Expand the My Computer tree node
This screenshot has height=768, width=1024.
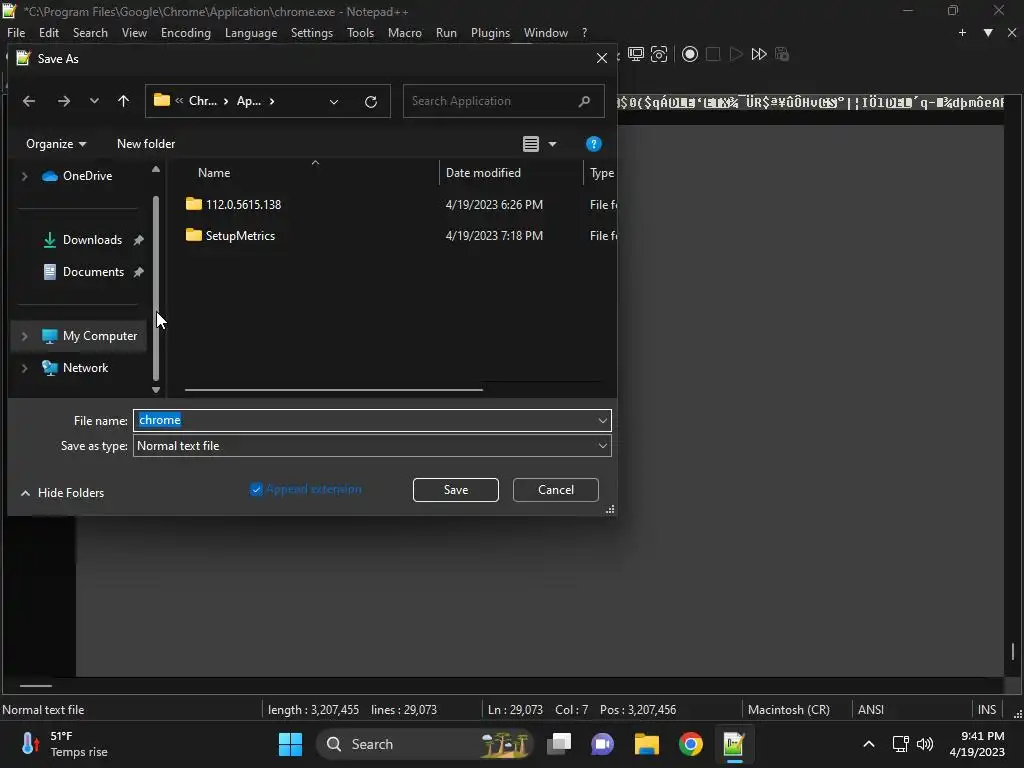click(25, 336)
